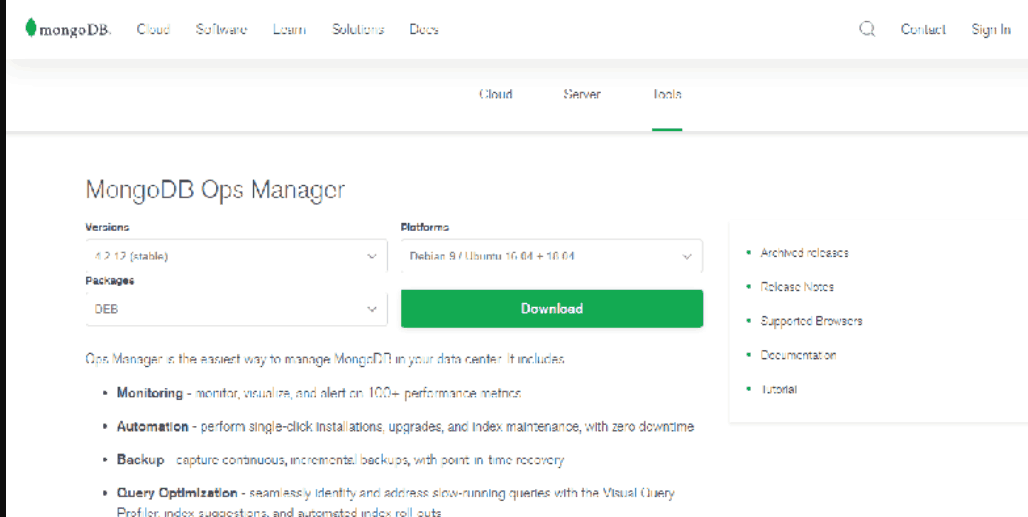Viewport: 1028px width, 517px height.
Task: Open the search magnifier icon
Action: click(x=867, y=29)
